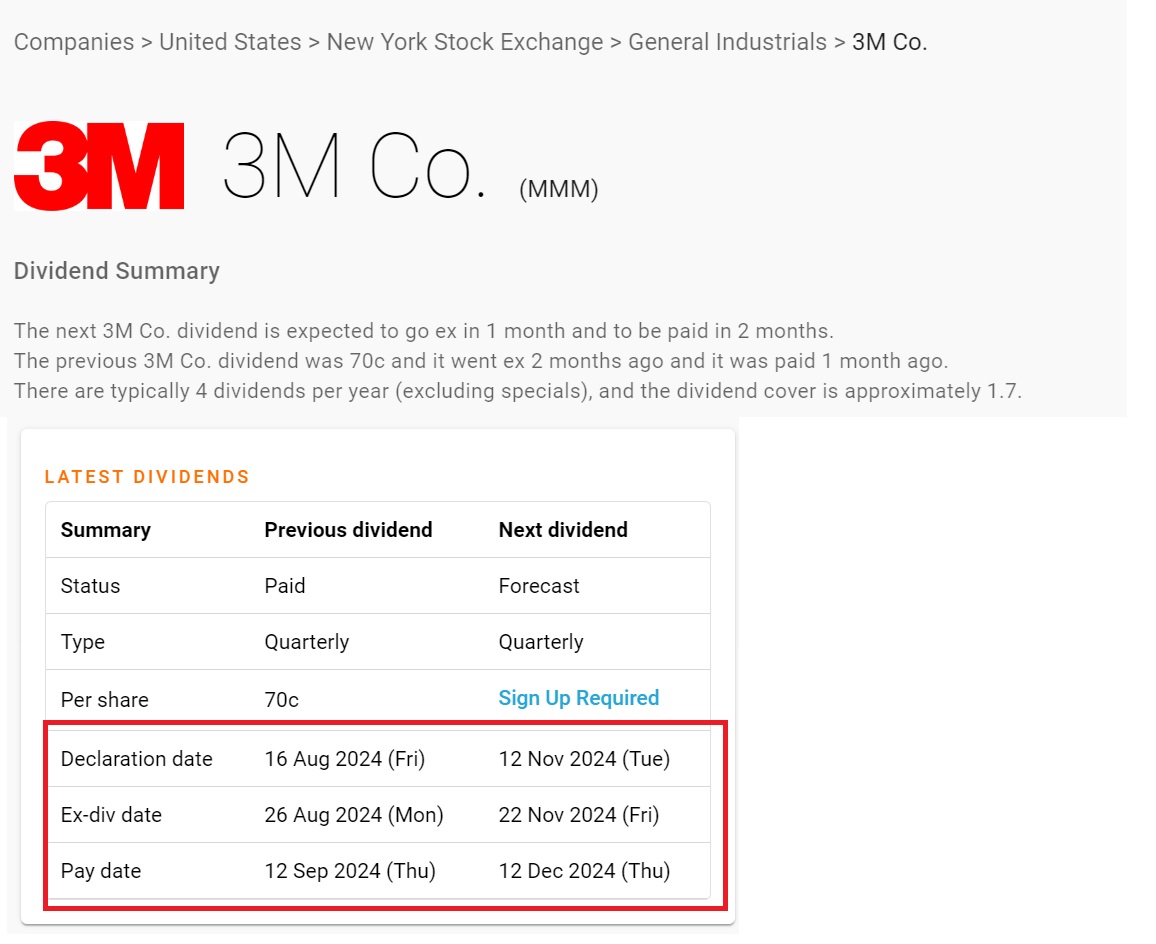Open the Companies breadcrumb link

click(74, 42)
